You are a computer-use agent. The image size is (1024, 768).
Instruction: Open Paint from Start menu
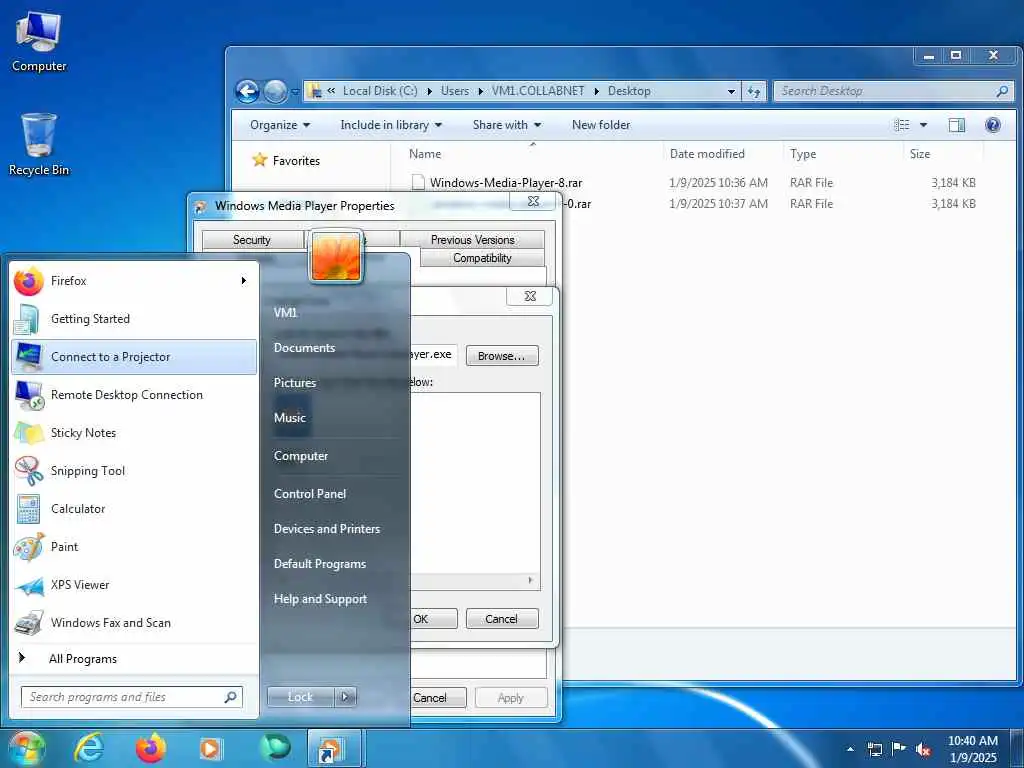(x=134, y=547)
